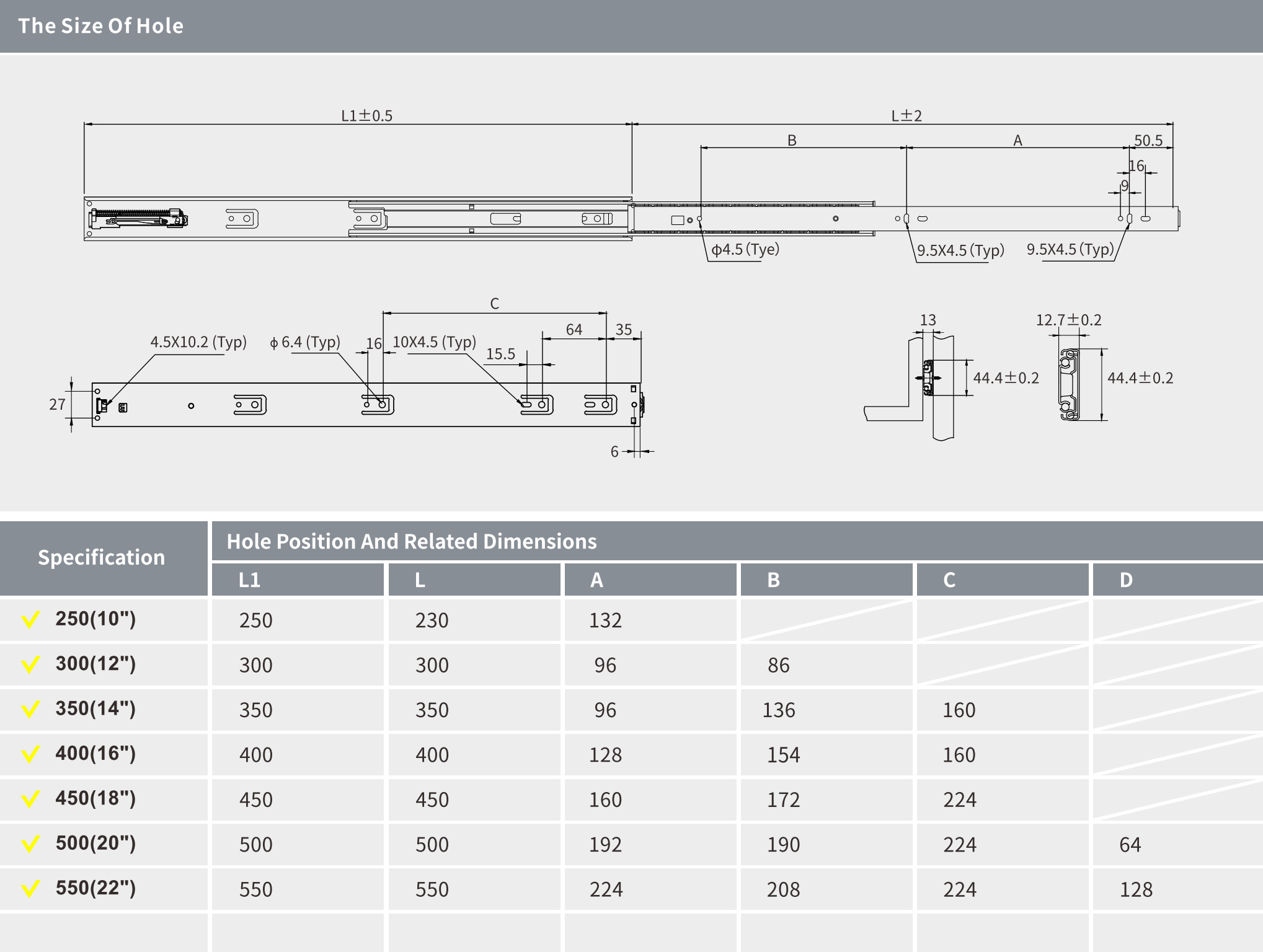
Task: Click the B value "190" in the table
Action: click(784, 845)
